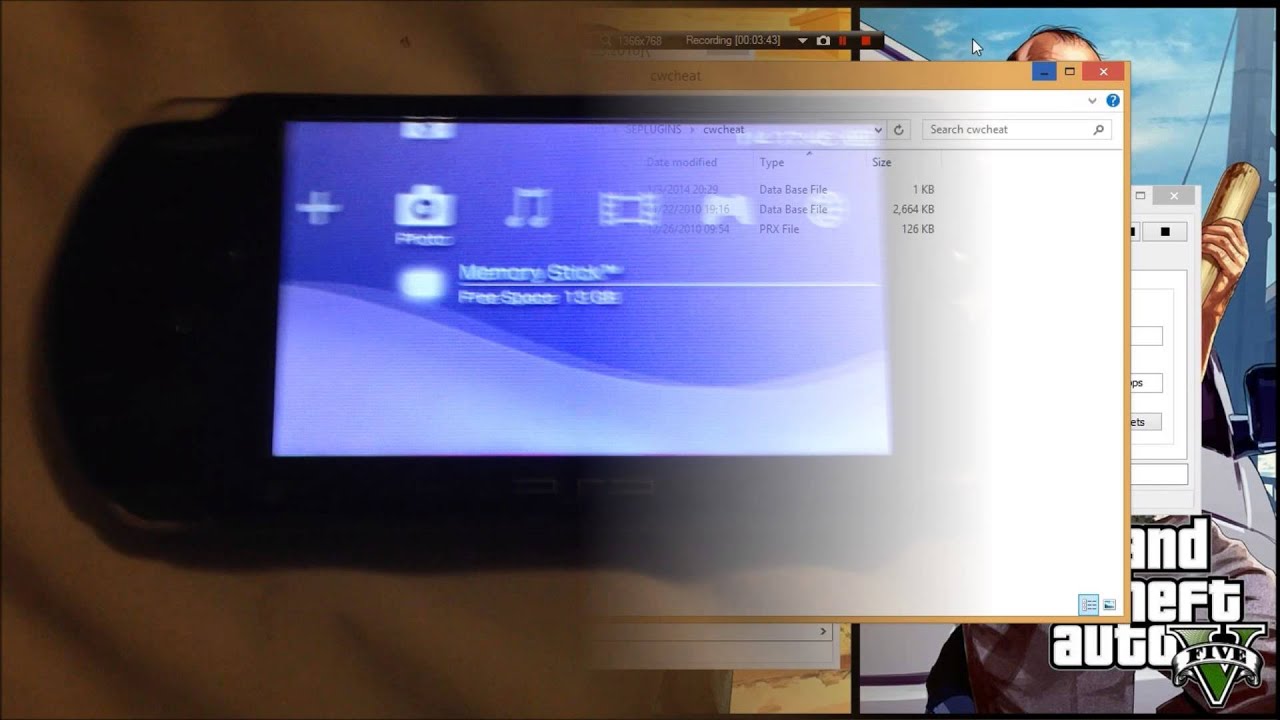Refresh the cwcheat folder view
The width and height of the screenshot is (1280, 720).
coord(898,130)
